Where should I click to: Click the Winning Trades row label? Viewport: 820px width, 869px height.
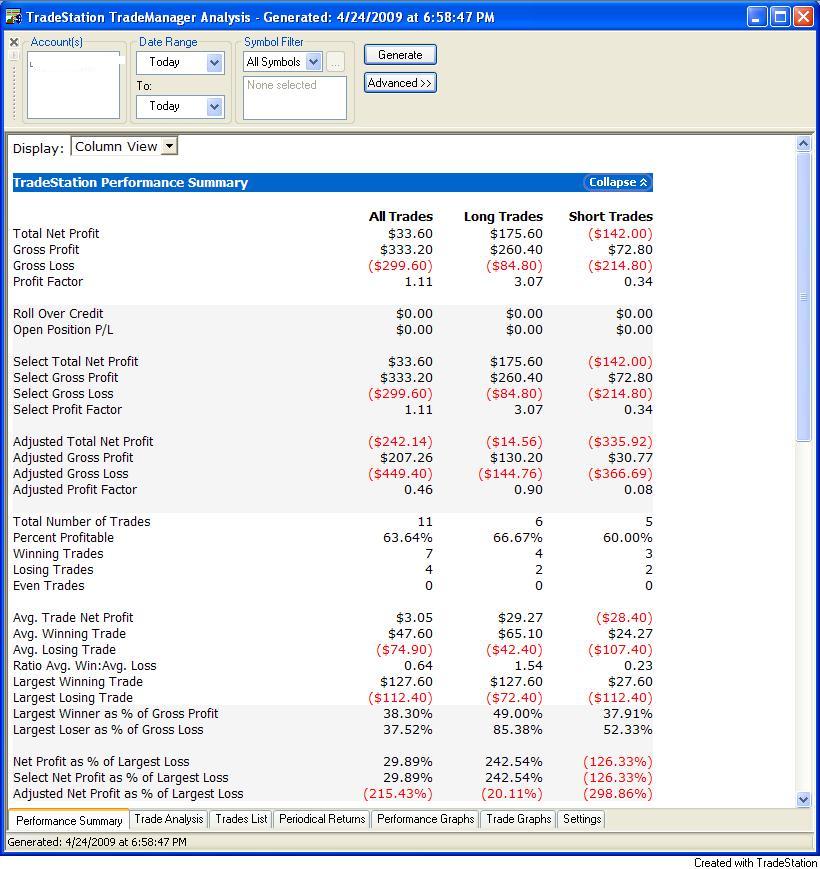58,554
